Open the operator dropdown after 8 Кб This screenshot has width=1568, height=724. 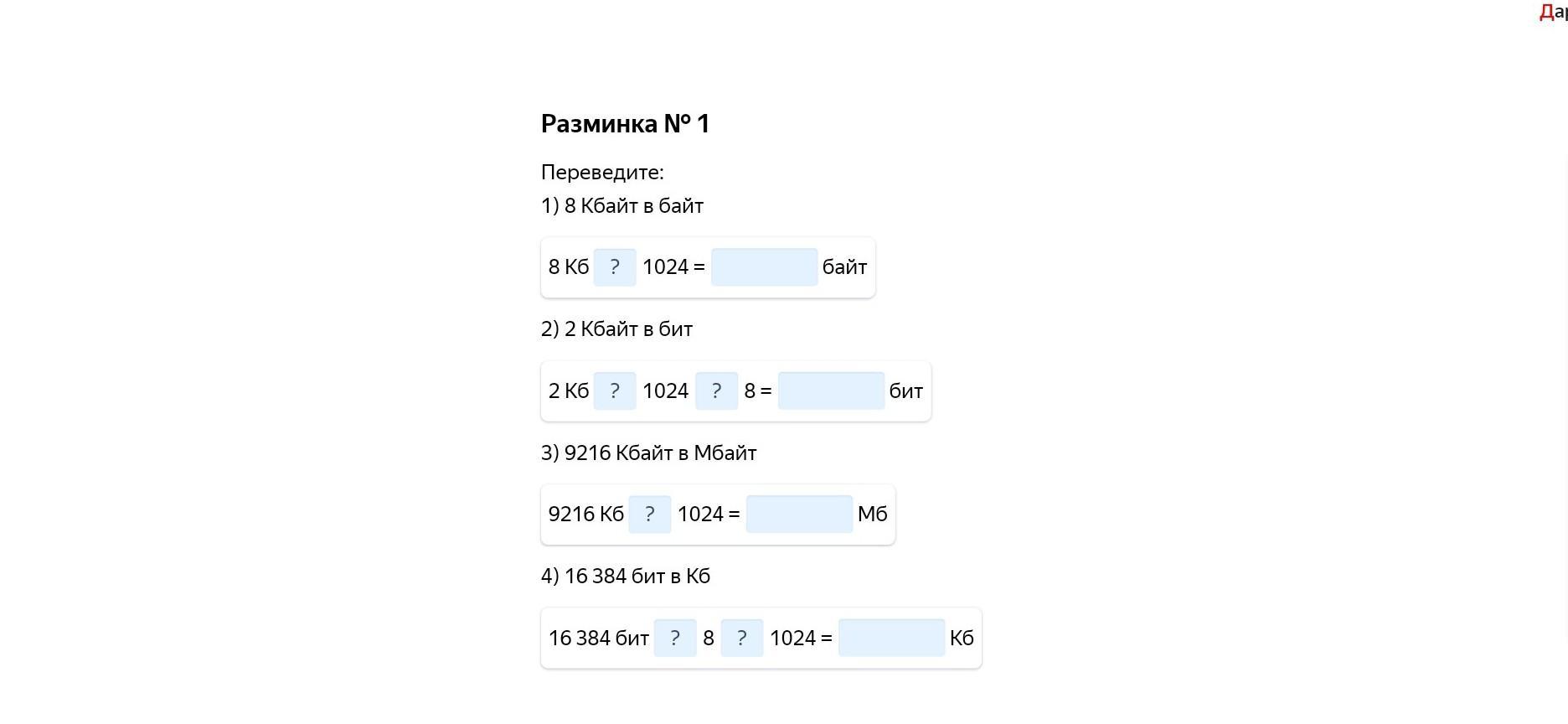615,267
